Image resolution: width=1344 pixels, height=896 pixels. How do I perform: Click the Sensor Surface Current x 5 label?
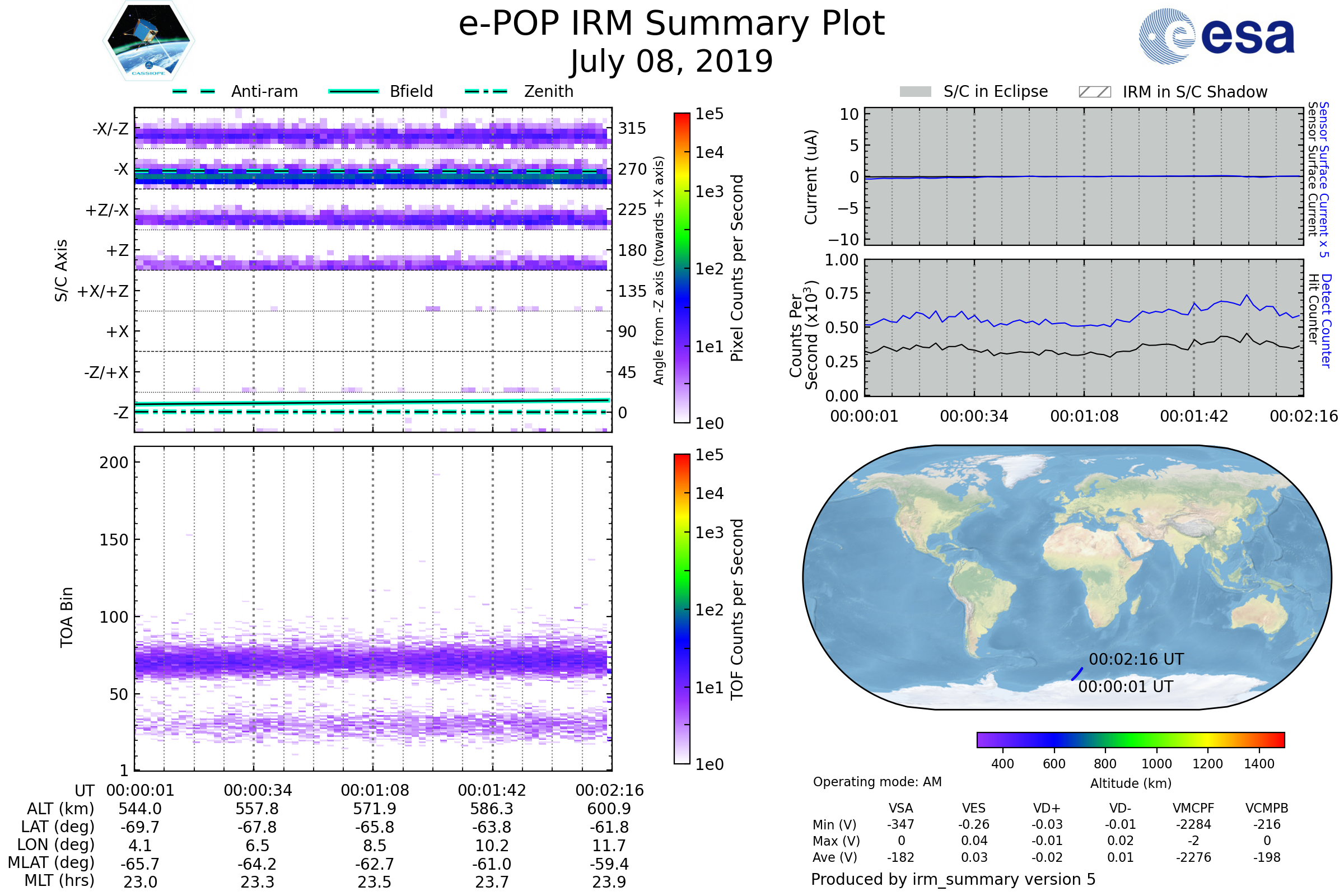(x=1324, y=179)
